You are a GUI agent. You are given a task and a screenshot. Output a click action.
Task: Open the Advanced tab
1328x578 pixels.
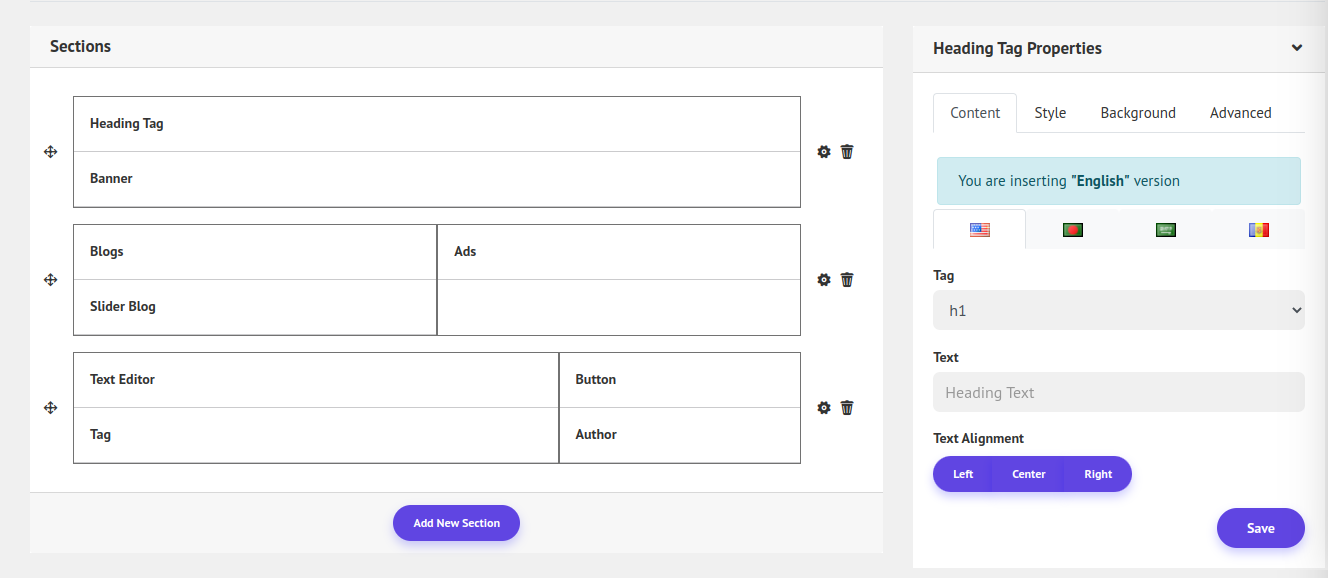coord(1240,113)
